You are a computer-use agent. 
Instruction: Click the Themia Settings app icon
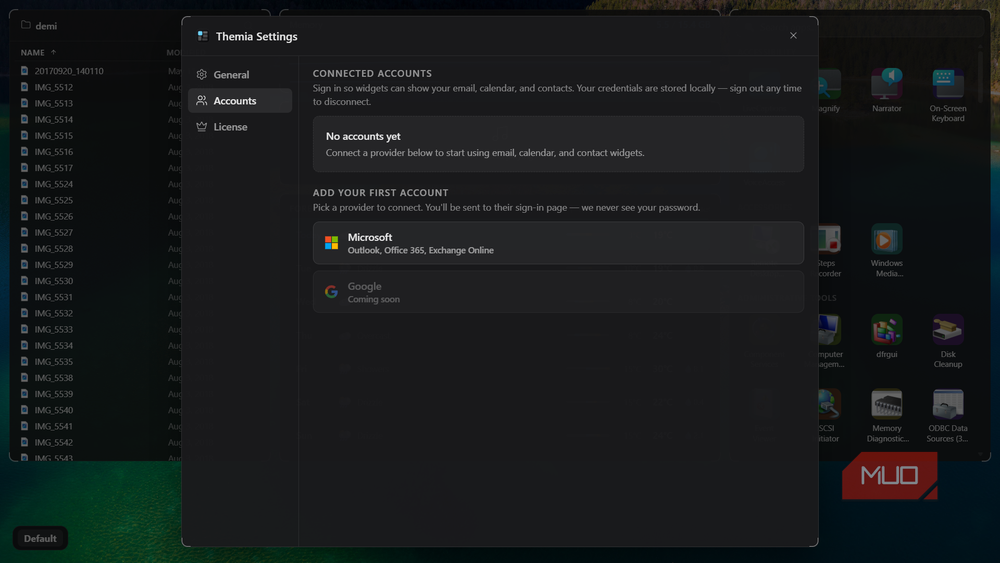click(203, 36)
